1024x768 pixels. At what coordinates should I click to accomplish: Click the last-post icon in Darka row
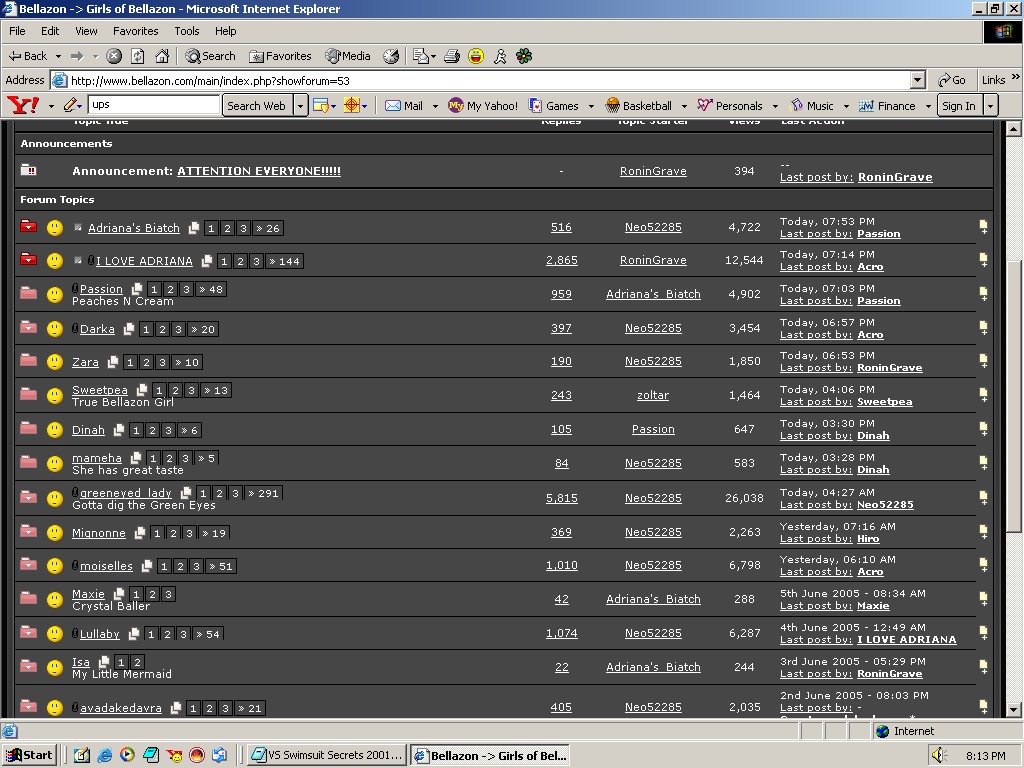[x=983, y=328]
